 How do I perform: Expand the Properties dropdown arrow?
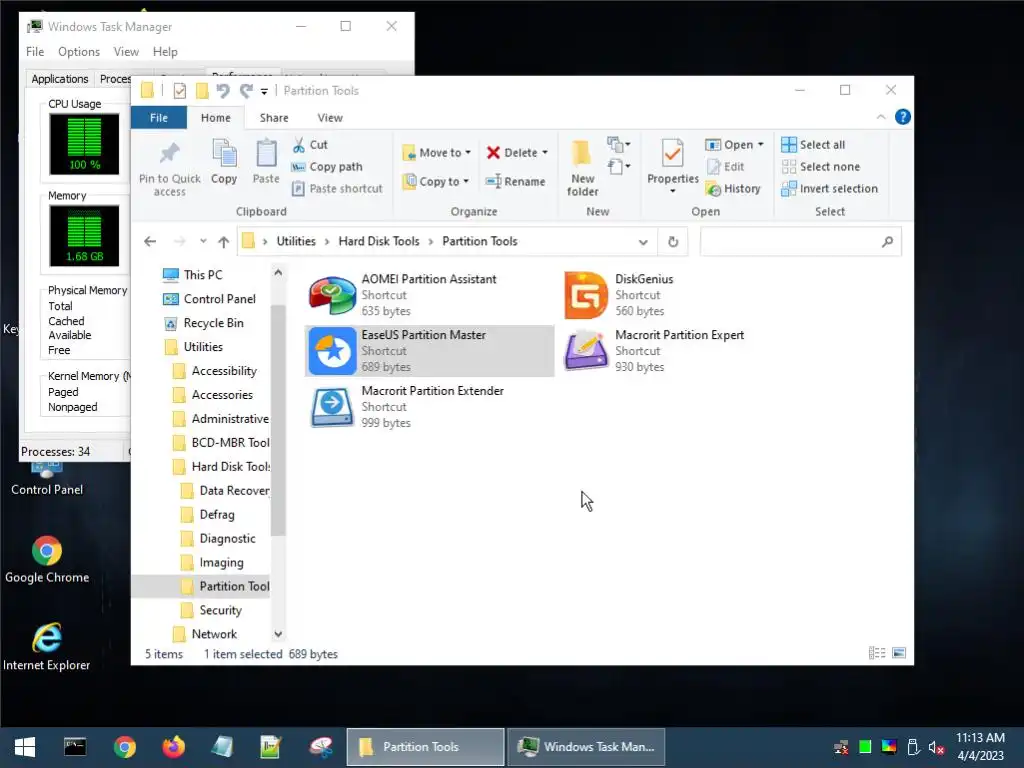pos(673,191)
